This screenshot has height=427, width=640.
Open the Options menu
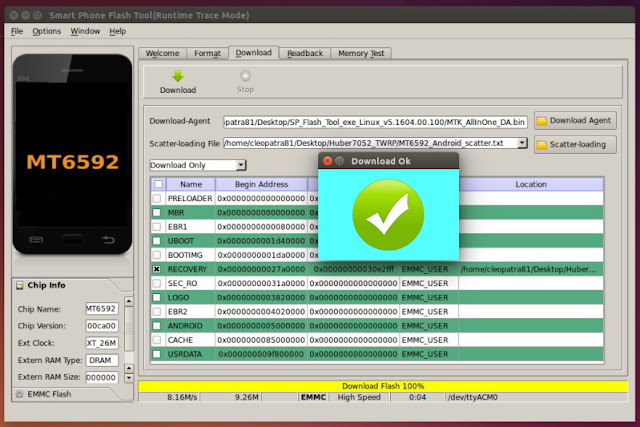tap(47, 31)
